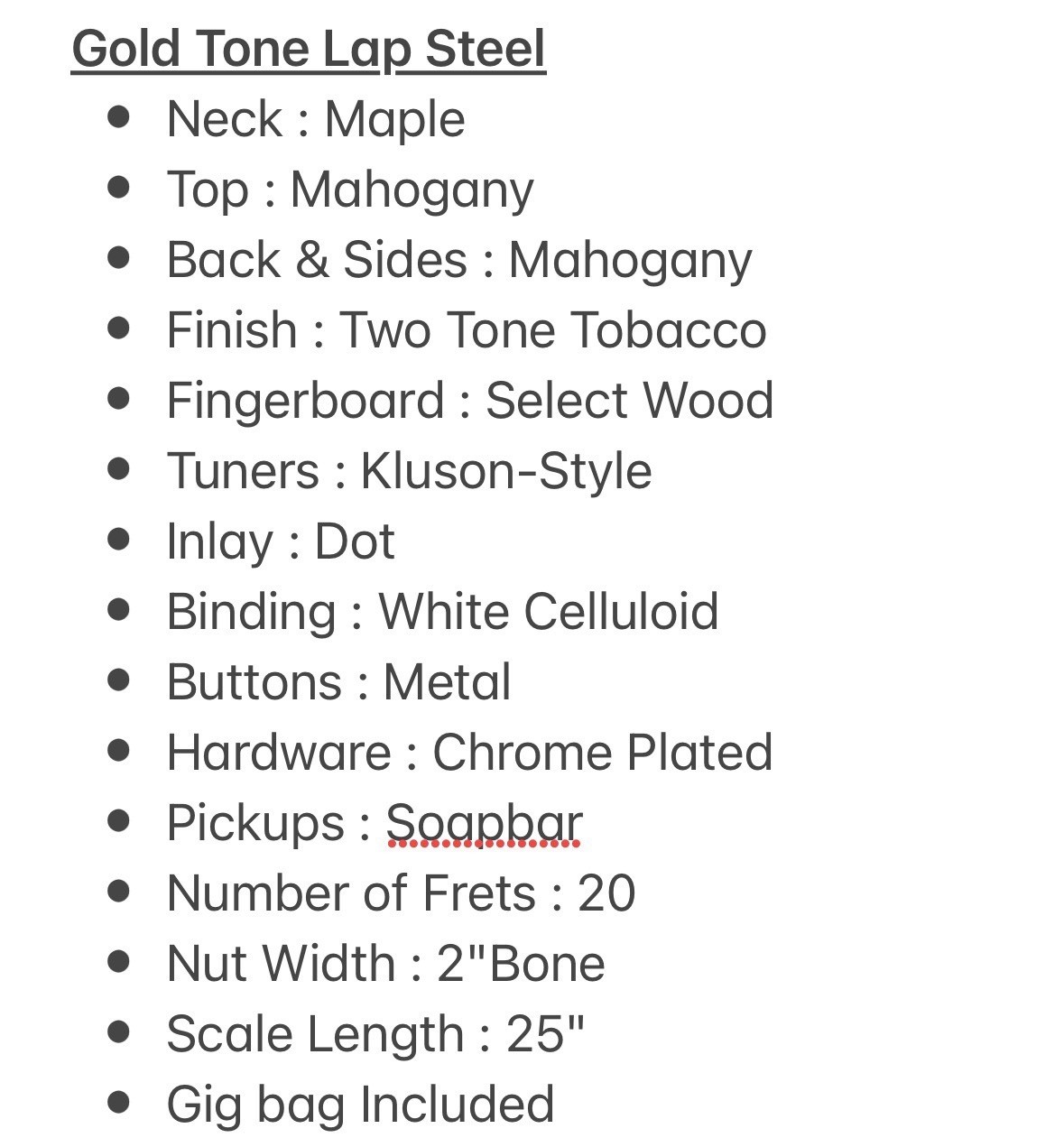Click the 'Gig bag Included' line

pyautogui.click(x=361, y=1105)
